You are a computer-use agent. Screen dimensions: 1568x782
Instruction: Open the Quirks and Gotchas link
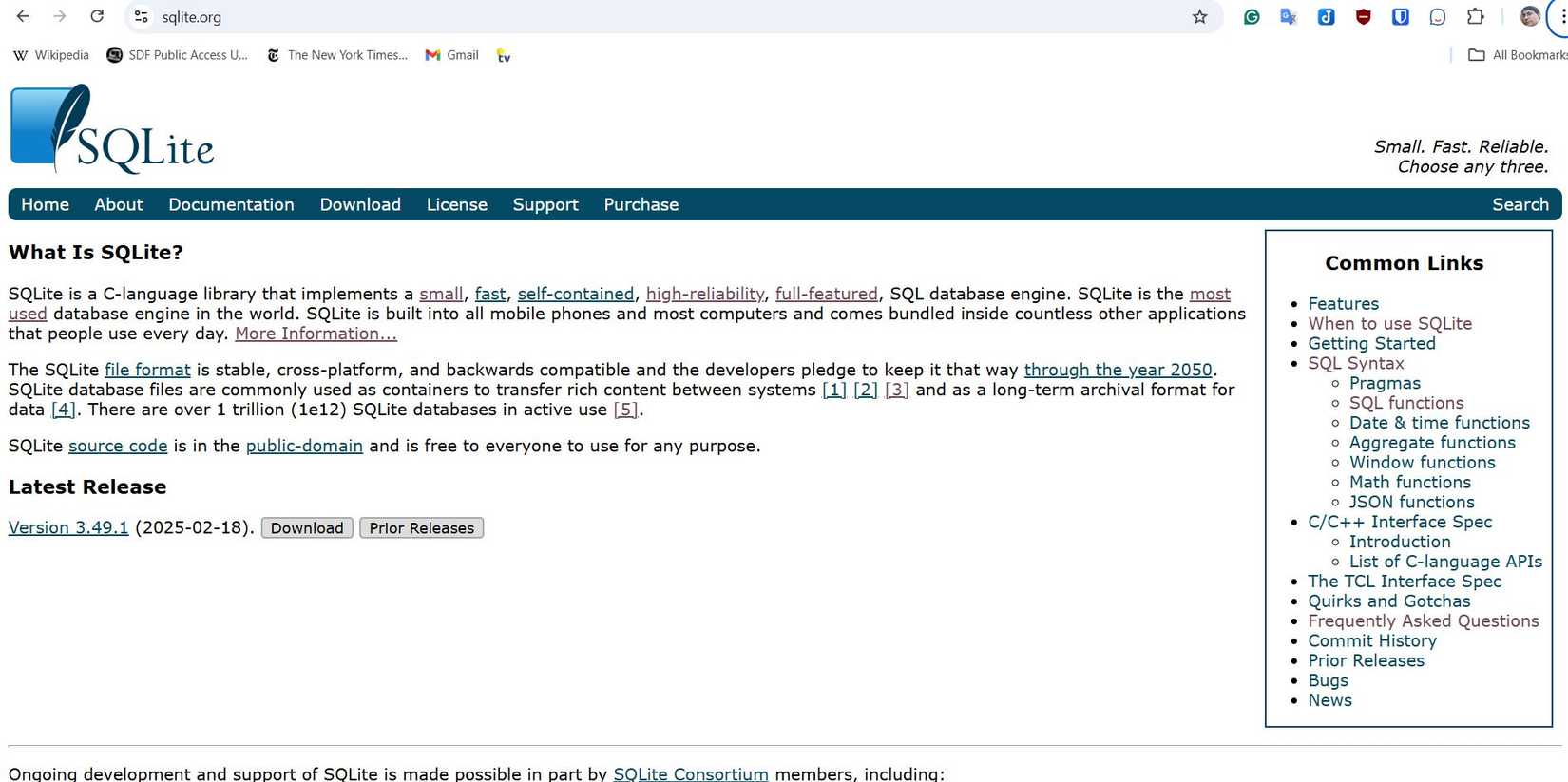click(x=1389, y=601)
